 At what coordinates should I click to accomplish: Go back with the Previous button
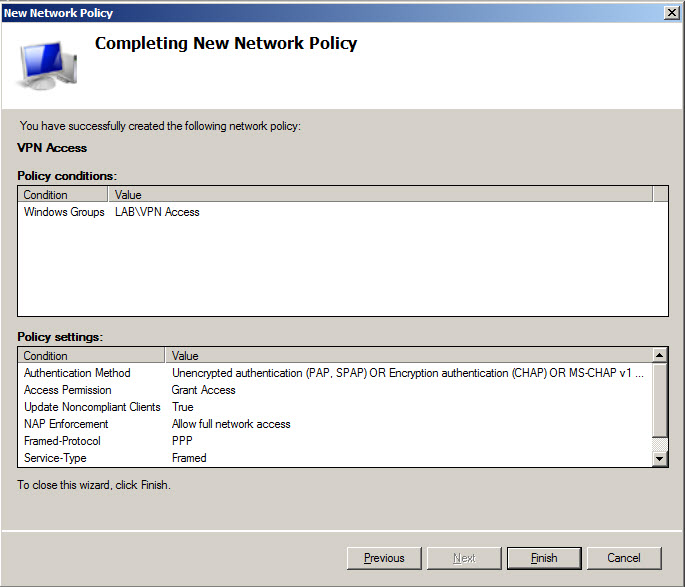(x=384, y=558)
